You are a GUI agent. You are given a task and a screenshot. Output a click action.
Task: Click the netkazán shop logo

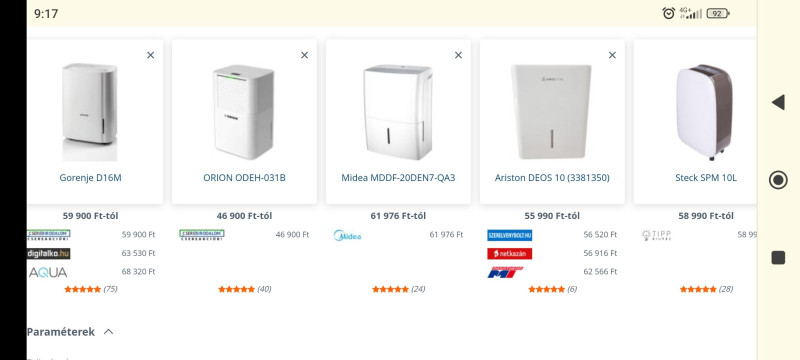pyautogui.click(x=509, y=253)
